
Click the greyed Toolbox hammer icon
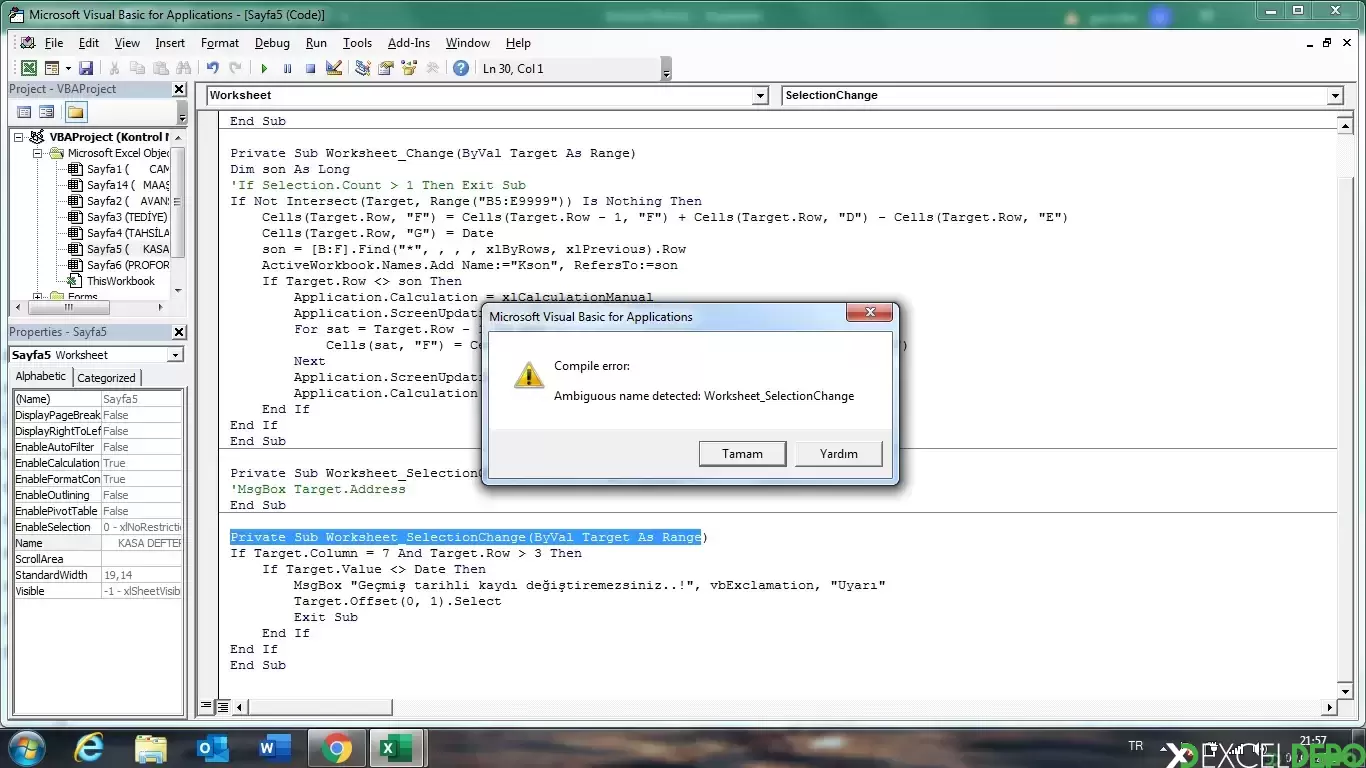pos(432,68)
